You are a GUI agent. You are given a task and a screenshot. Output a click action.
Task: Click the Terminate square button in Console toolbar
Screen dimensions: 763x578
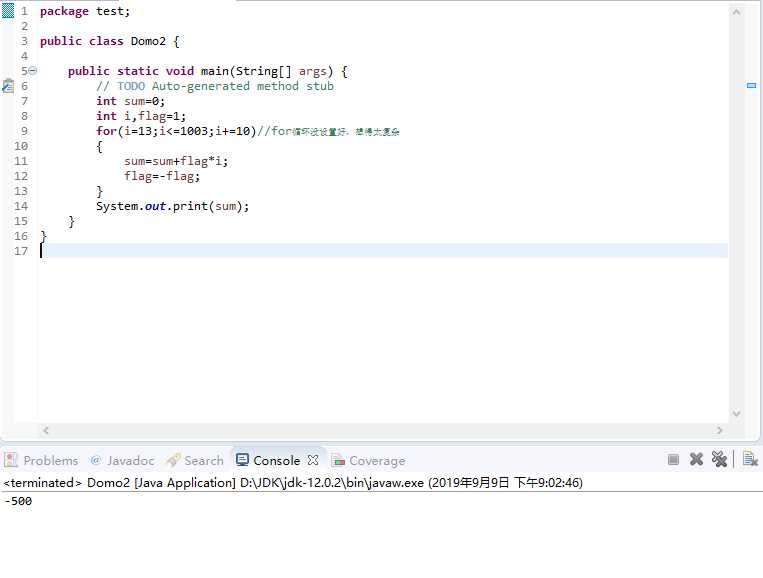pyautogui.click(x=673, y=459)
